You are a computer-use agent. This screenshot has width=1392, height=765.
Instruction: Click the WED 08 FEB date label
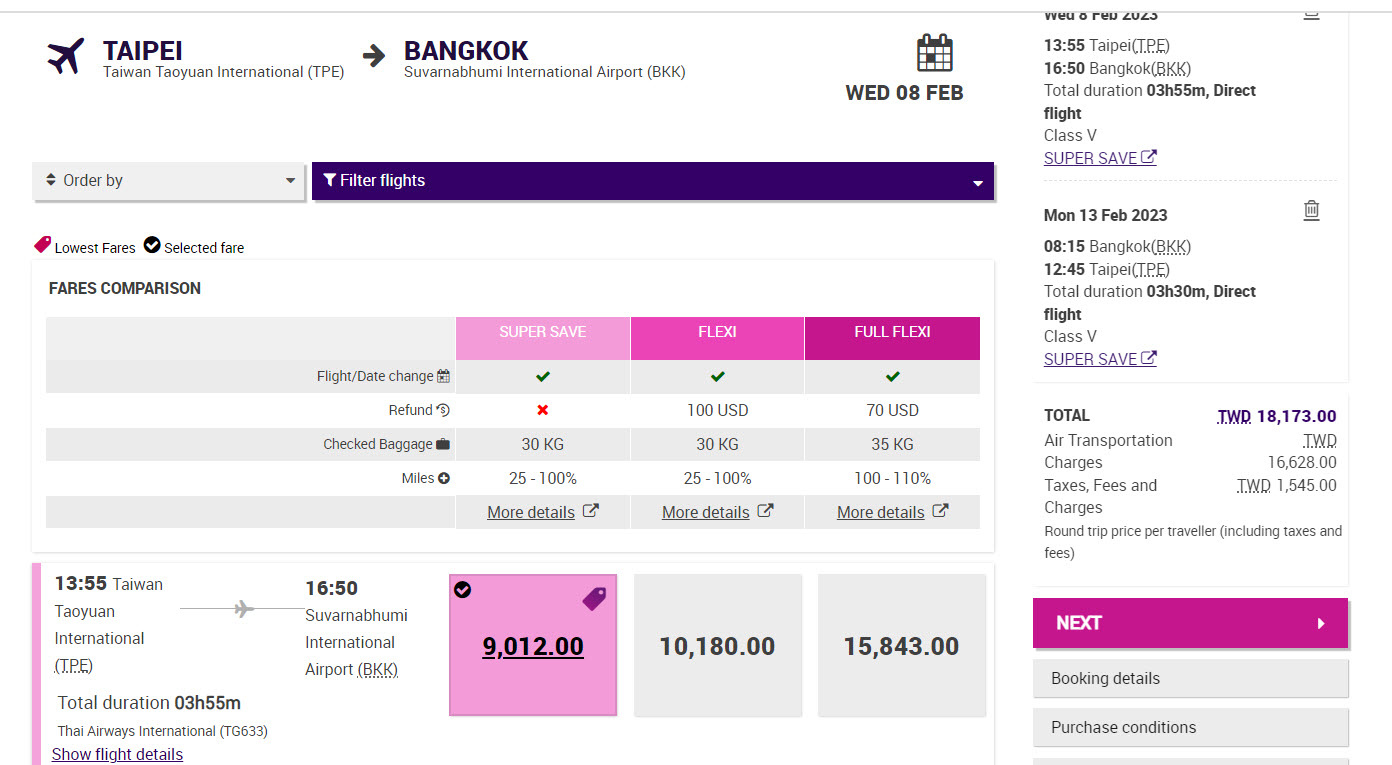[905, 93]
